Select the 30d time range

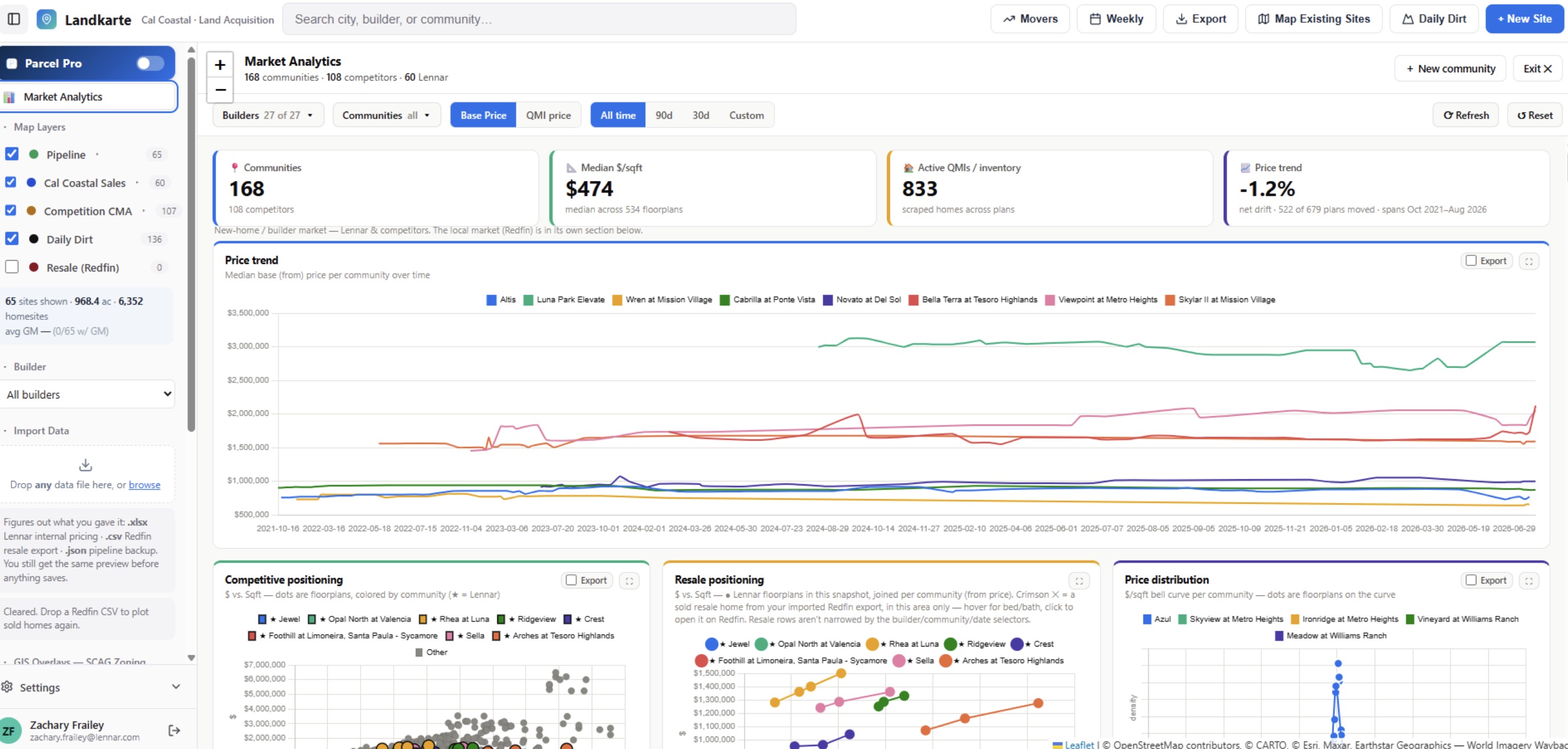pyautogui.click(x=700, y=115)
